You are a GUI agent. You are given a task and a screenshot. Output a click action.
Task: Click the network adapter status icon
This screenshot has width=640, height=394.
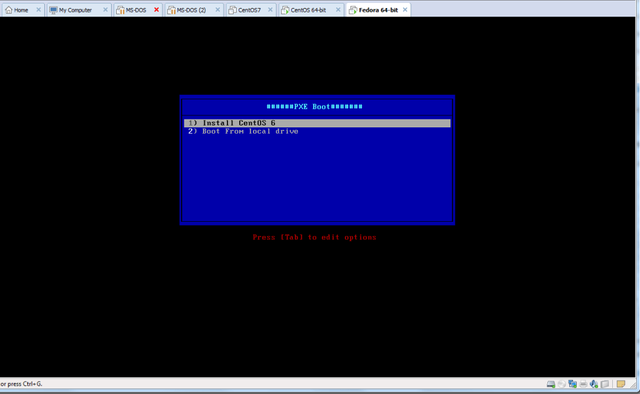pyautogui.click(x=572, y=384)
